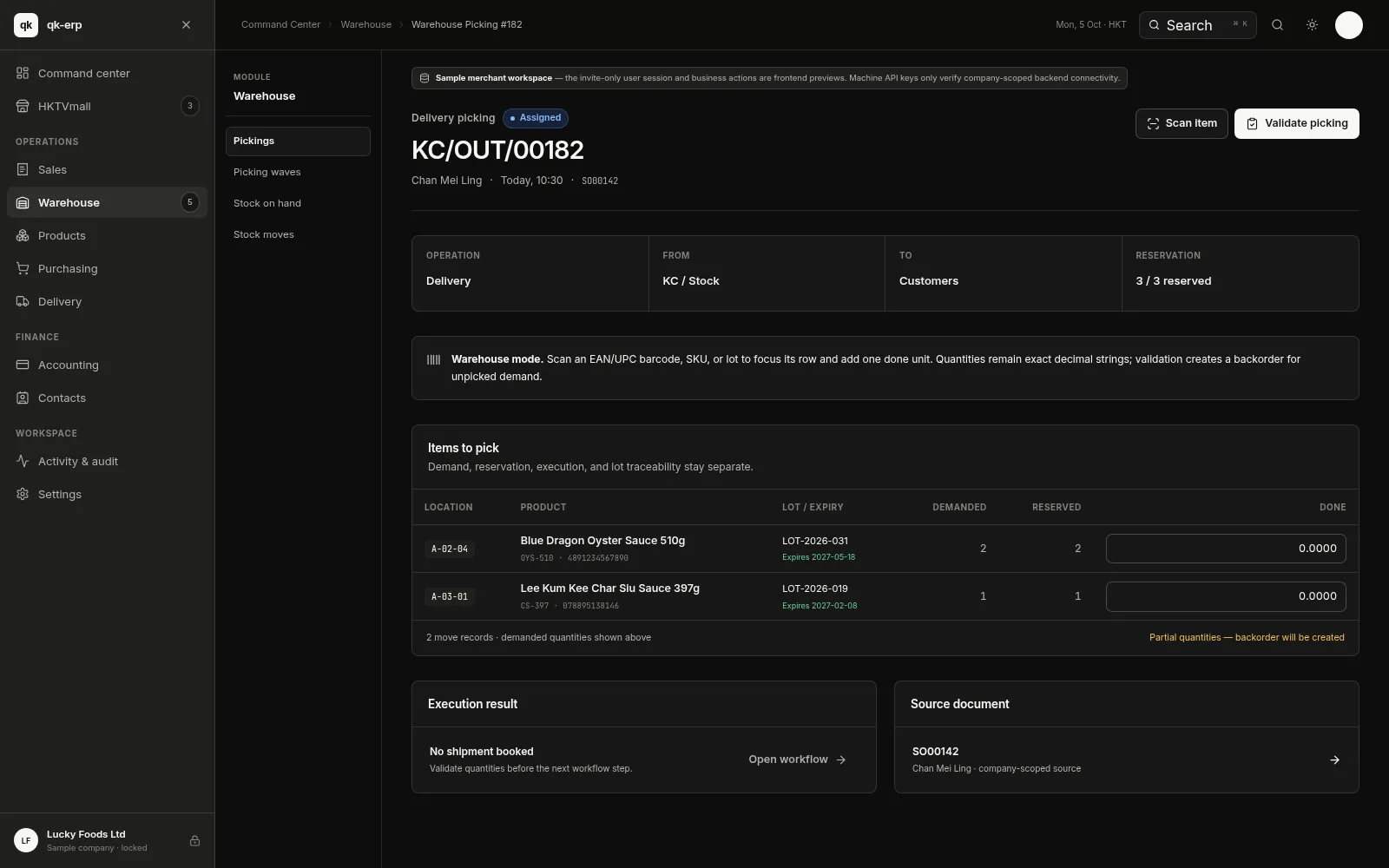Open Purchasing module
Screen dimensions: 1389x868
[x=107, y=268]
